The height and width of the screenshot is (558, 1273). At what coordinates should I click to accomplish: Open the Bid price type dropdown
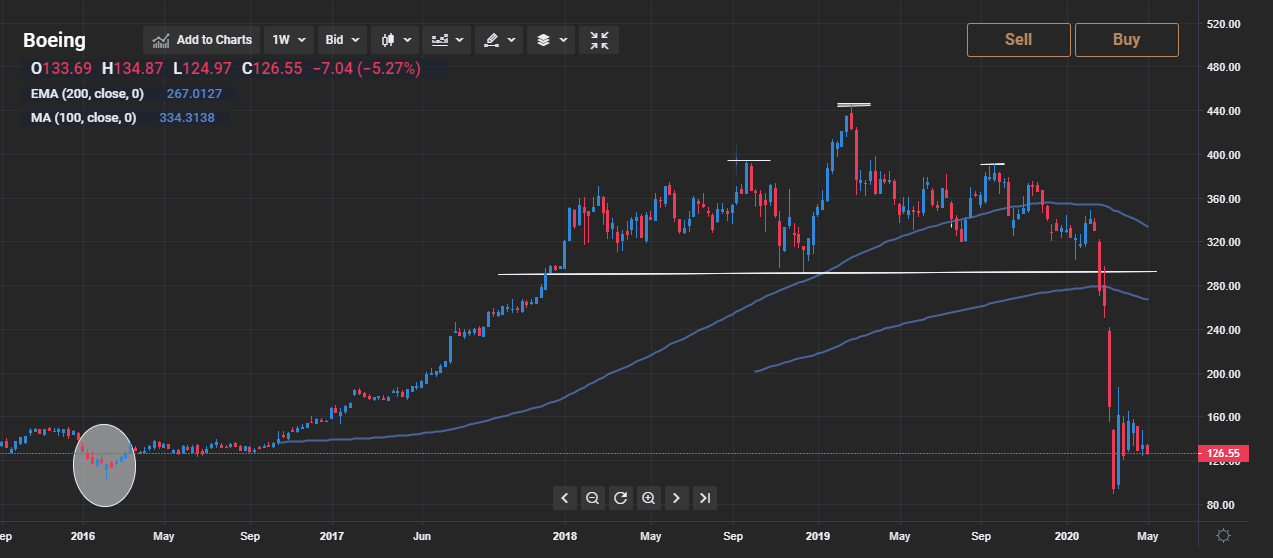point(343,40)
